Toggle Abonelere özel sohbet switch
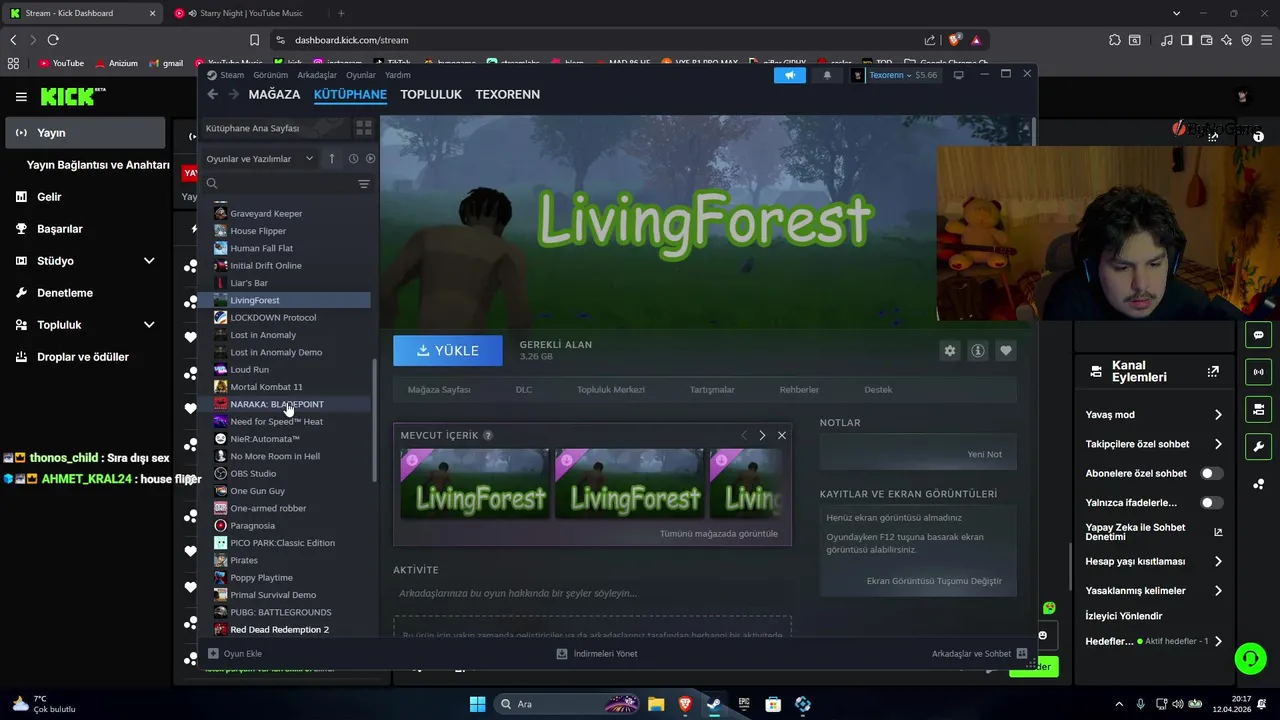Viewport: 1280px width, 720px height. coord(1211,473)
